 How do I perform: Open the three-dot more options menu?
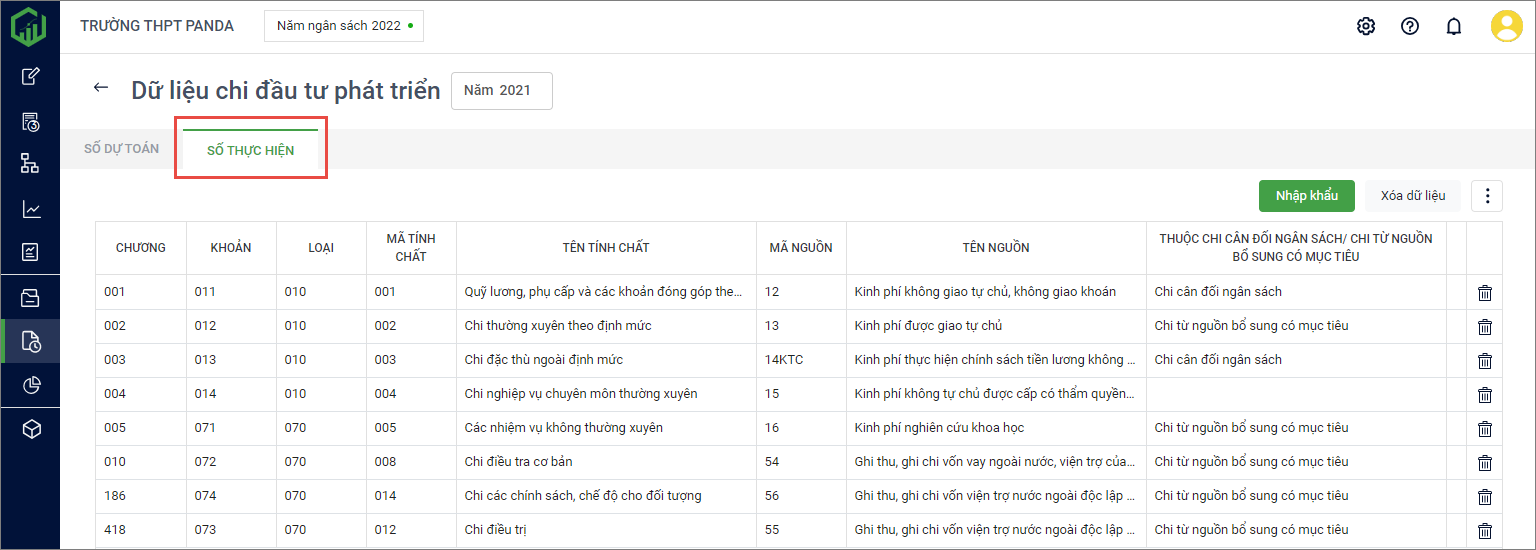1487,196
